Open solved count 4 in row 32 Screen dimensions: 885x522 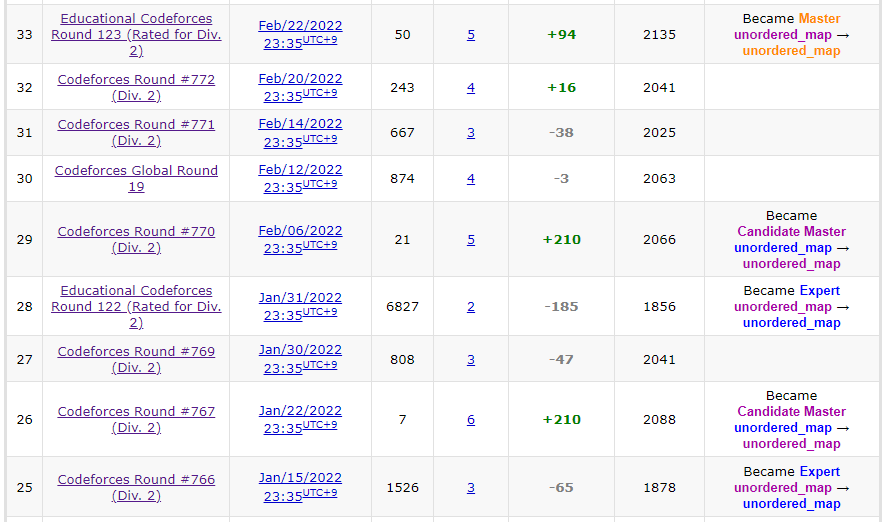[x=471, y=87]
